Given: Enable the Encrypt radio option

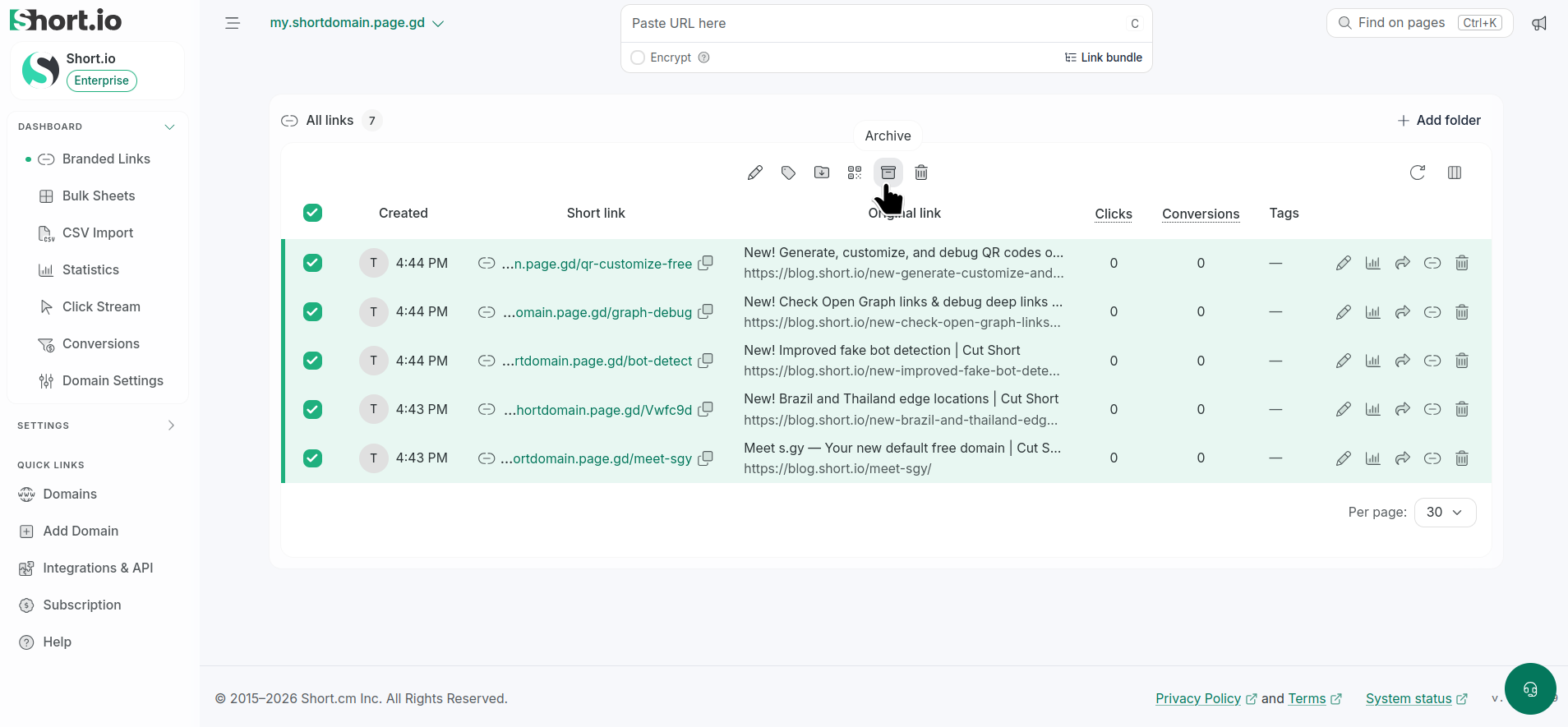Looking at the screenshot, I should coord(638,58).
